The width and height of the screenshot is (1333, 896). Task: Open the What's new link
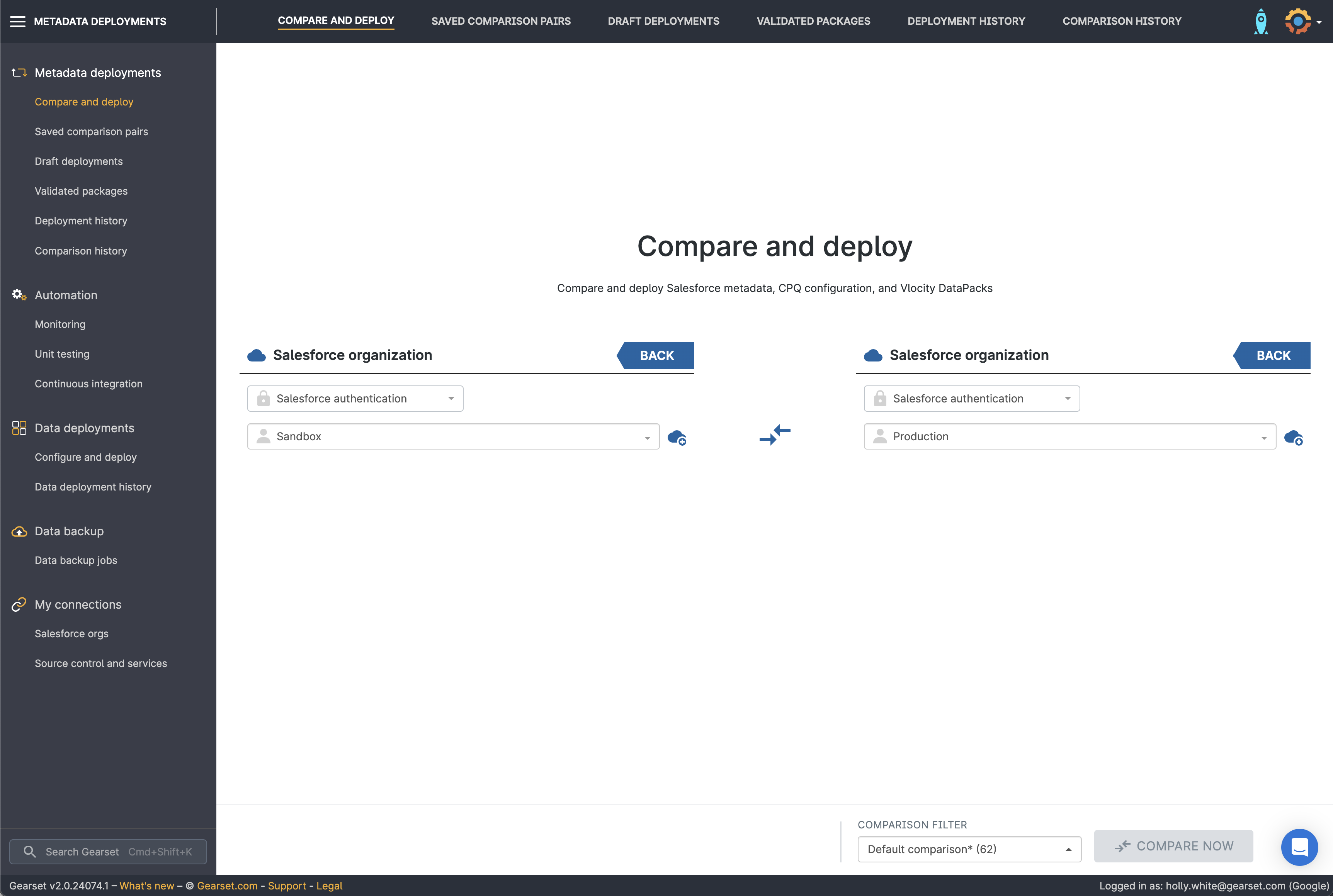coord(146,886)
